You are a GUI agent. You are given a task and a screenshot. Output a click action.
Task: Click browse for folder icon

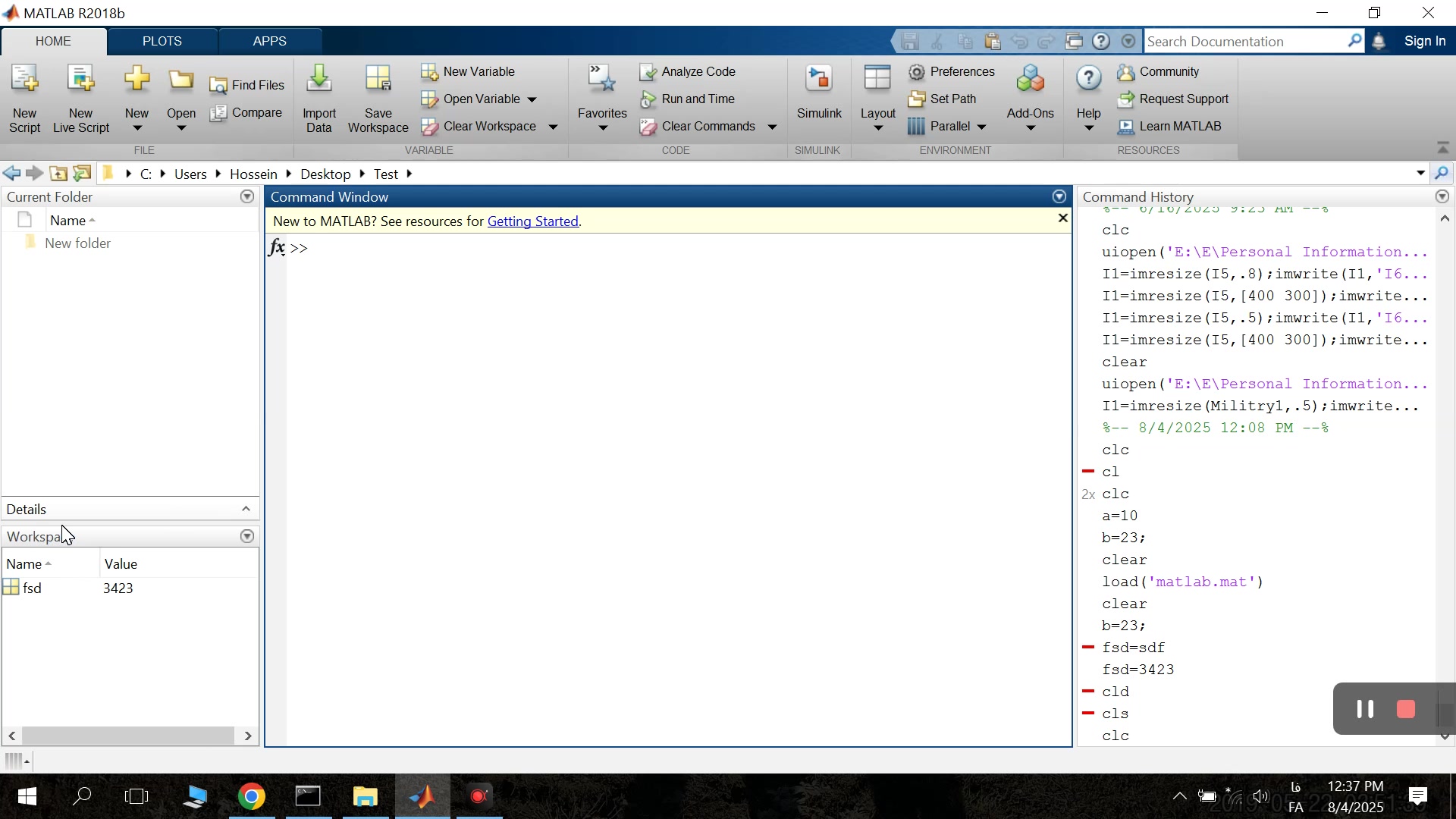tap(82, 174)
